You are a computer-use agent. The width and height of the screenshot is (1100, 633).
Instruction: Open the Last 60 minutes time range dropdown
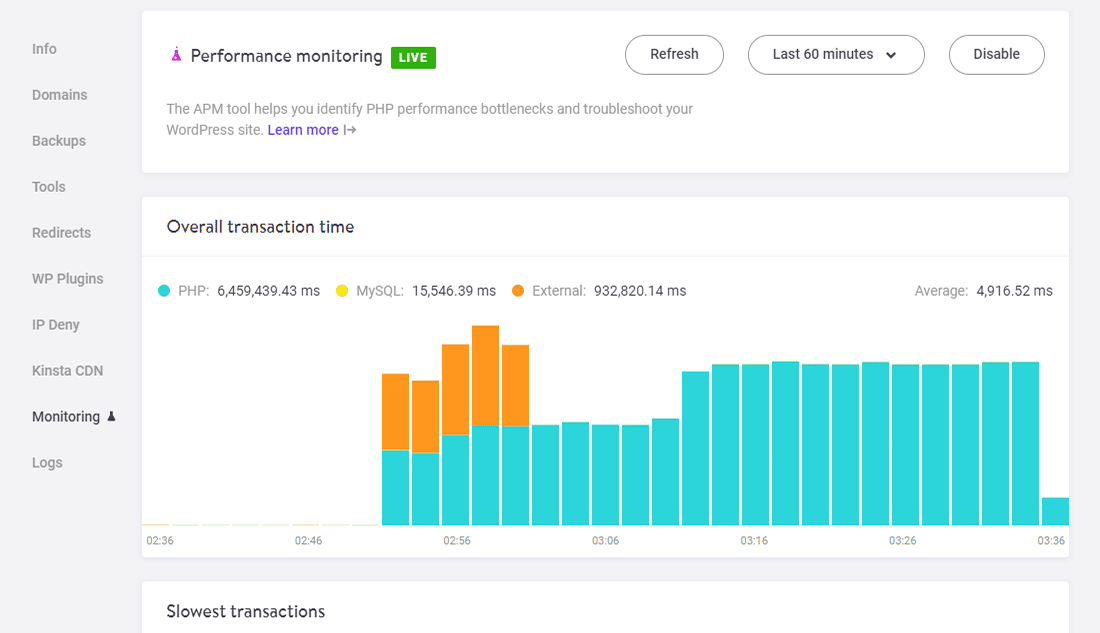click(x=836, y=55)
